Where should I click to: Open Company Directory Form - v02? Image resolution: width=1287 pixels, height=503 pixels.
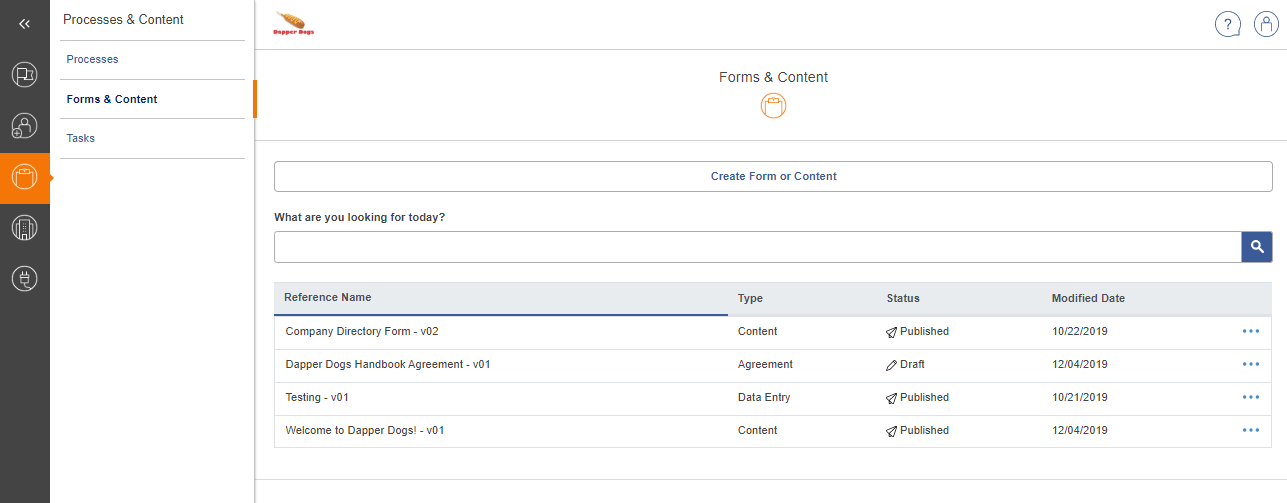(362, 331)
